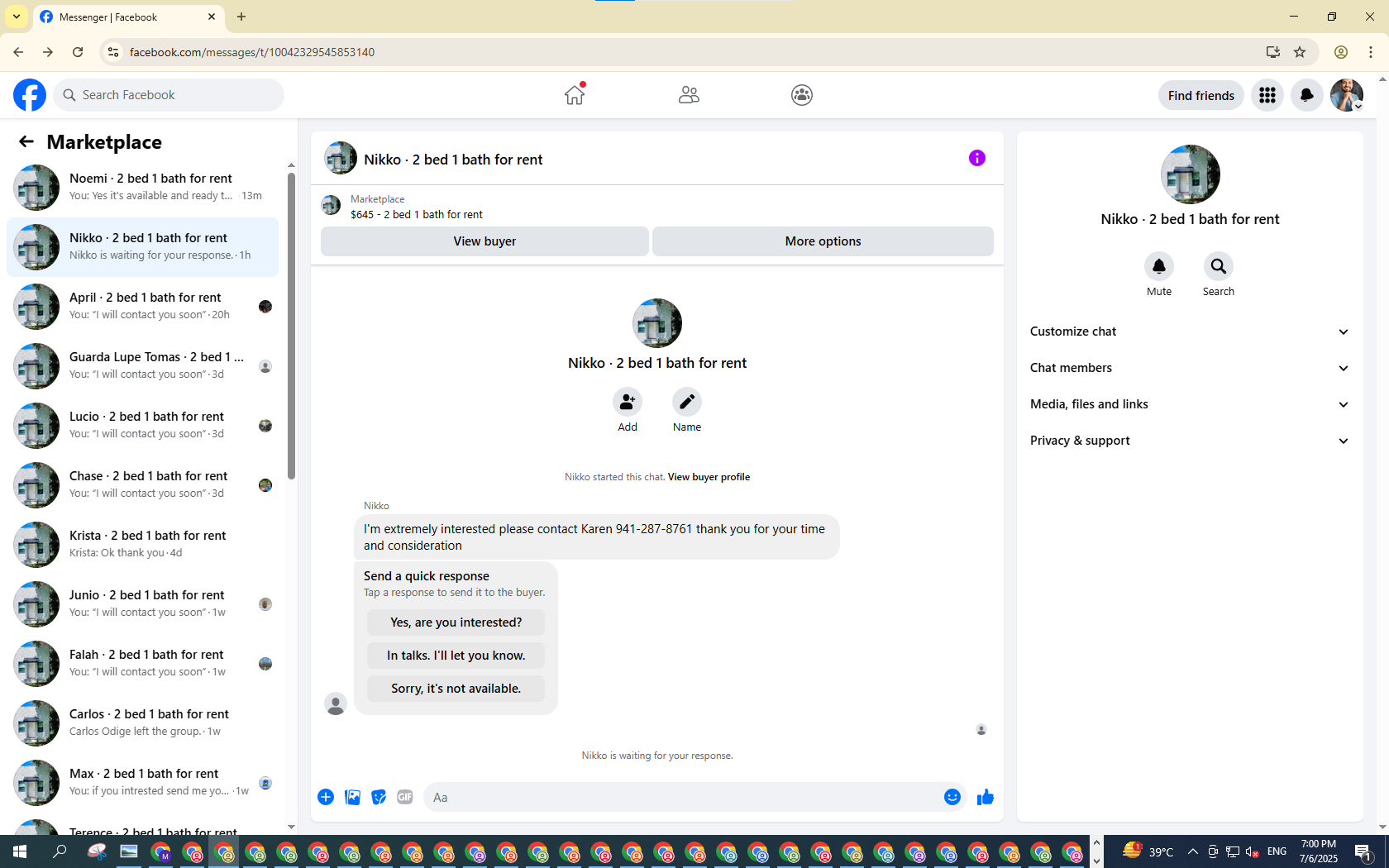Send quick reply 'Yes, are you interested?'

click(456, 622)
